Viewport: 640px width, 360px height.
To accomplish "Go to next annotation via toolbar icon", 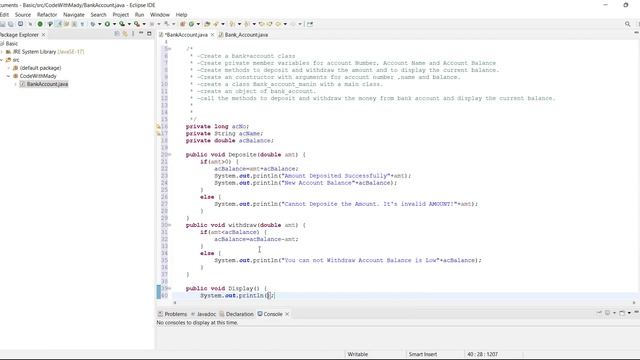I will click(232, 24).
